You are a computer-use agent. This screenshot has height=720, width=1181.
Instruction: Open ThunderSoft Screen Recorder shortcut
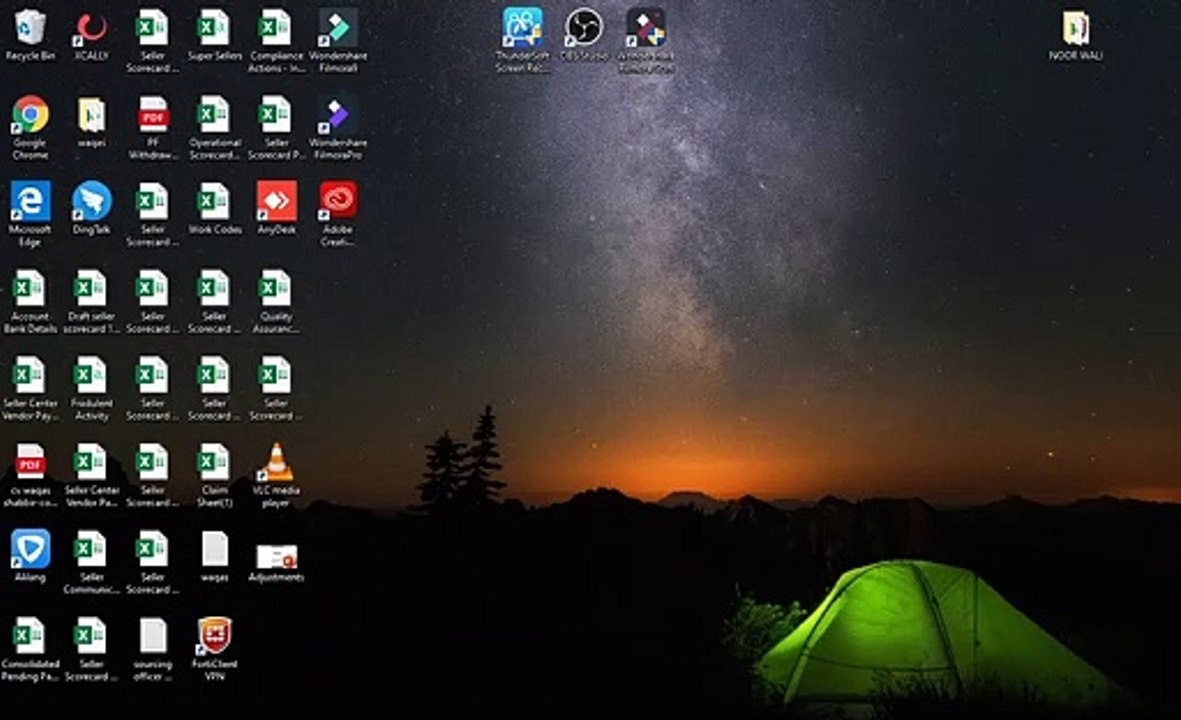pos(523,29)
